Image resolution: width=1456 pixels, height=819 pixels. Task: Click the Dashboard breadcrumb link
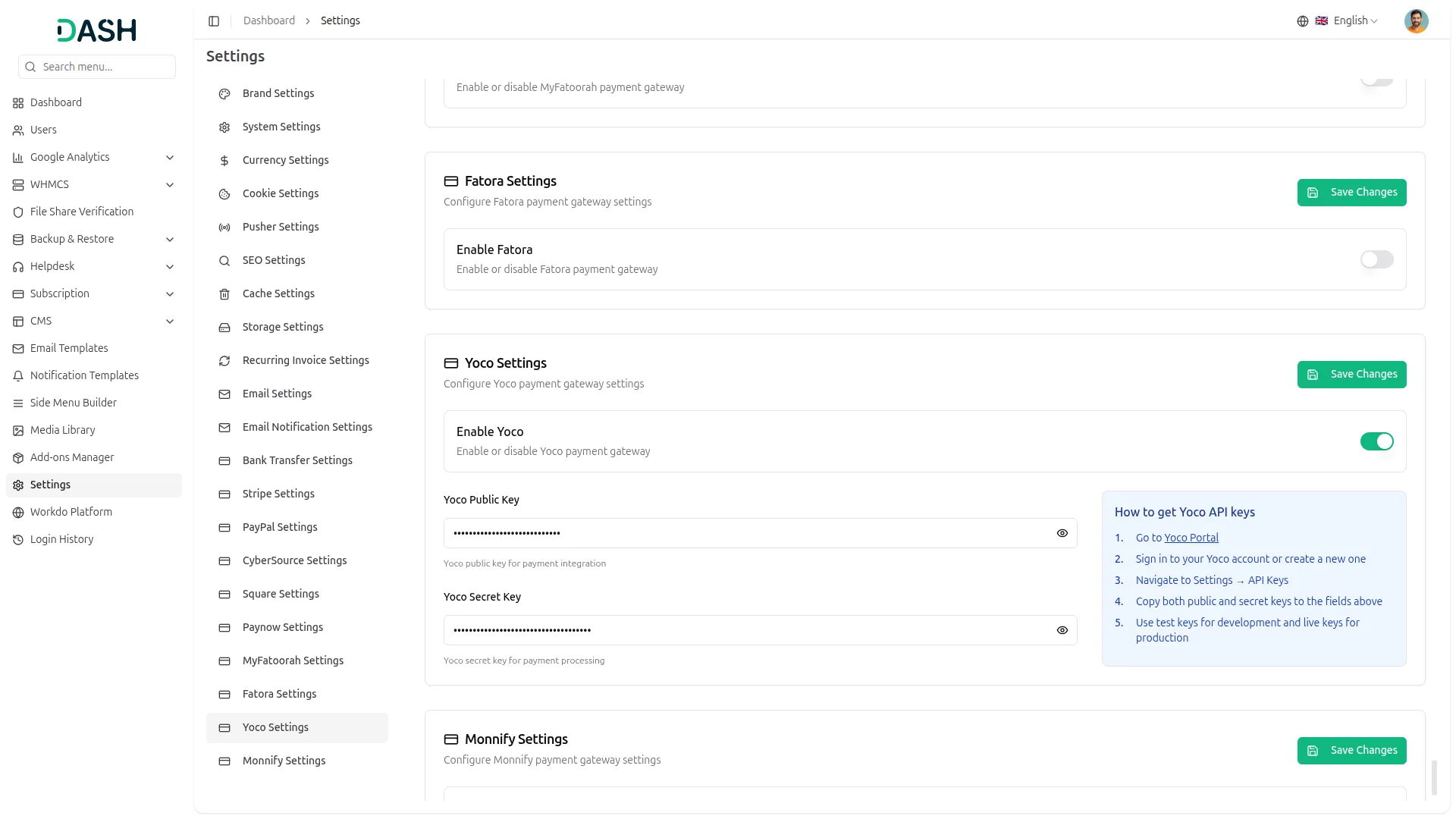pyautogui.click(x=269, y=20)
